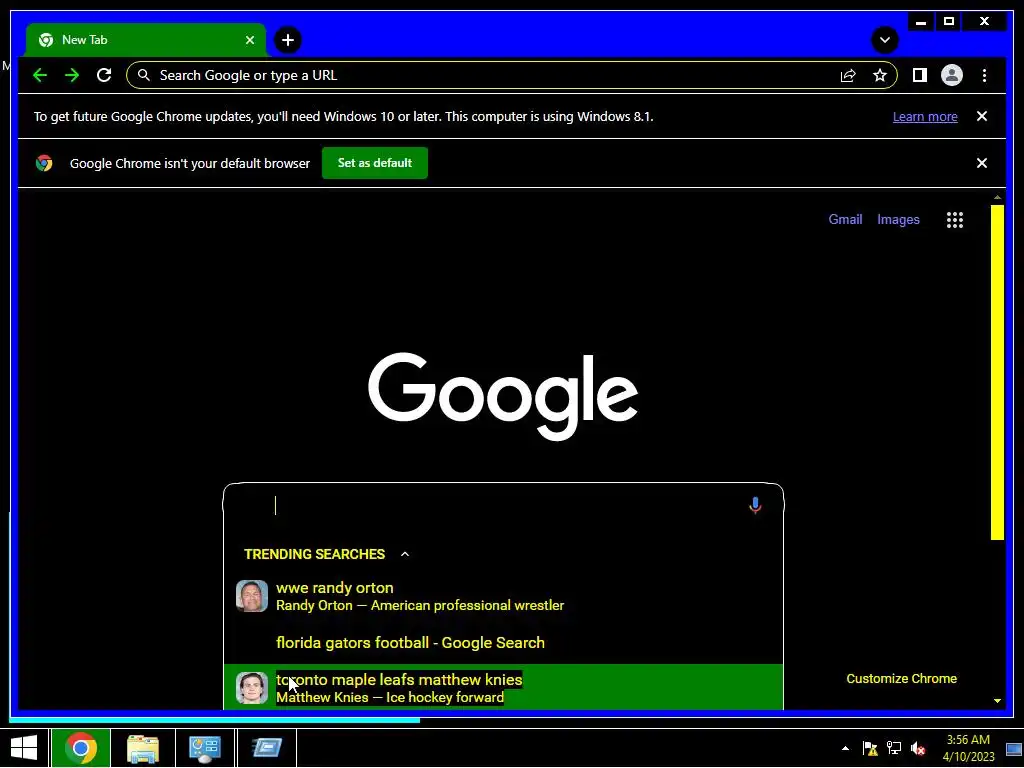Select the New Tab tab
The height and width of the screenshot is (768, 1024).
[x=146, y=40]
